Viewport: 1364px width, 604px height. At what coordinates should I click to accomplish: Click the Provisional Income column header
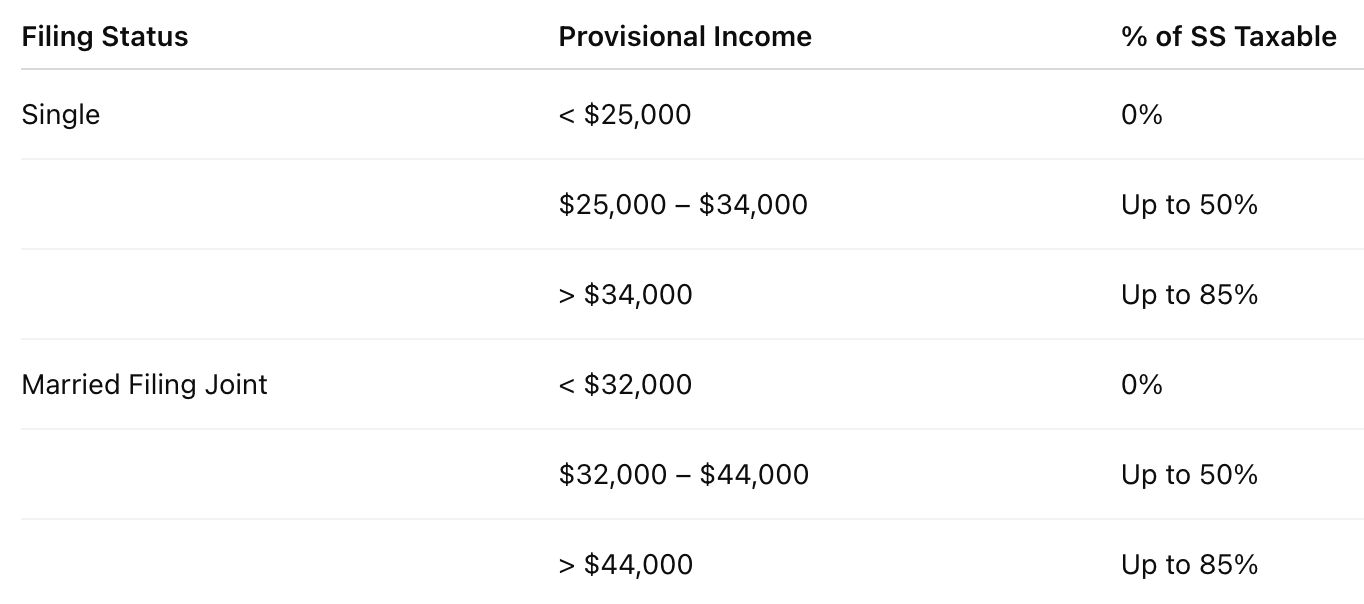[685, 37]
